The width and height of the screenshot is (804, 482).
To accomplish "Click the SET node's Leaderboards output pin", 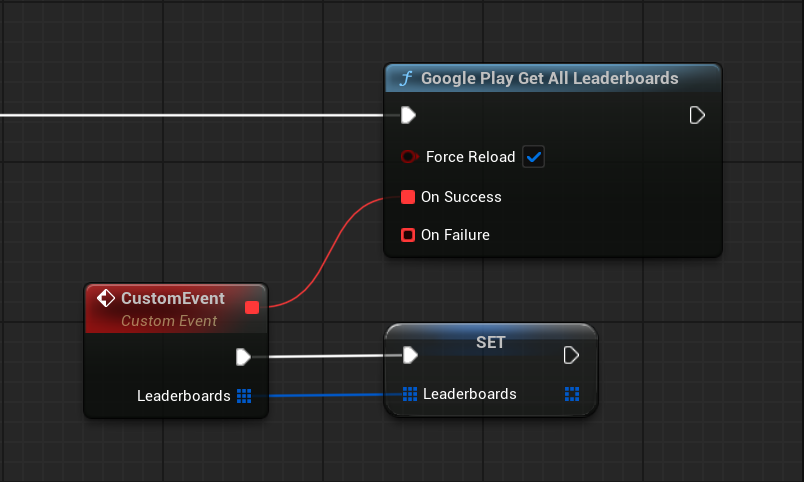I will tap(571, 394).
